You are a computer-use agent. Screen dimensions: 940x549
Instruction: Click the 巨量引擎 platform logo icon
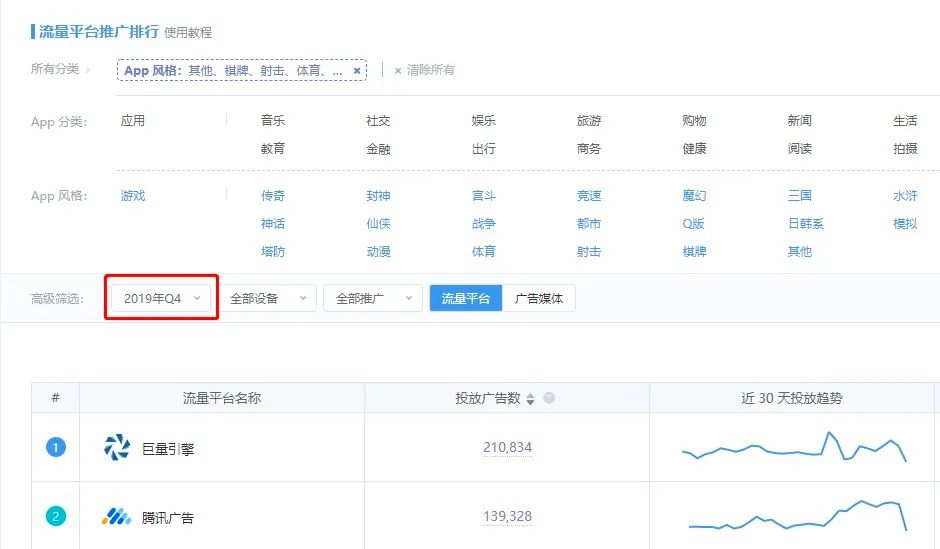tap(117, 447)
